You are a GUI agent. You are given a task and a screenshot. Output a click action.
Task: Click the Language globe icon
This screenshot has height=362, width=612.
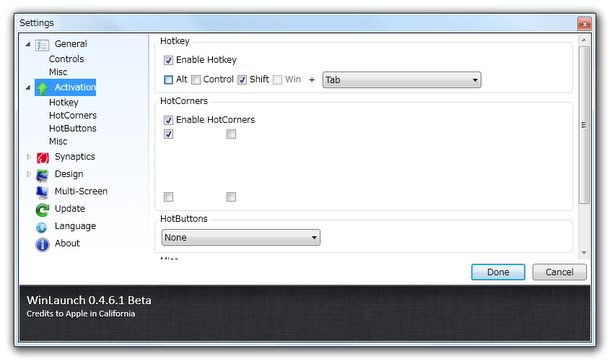point(41,227)
